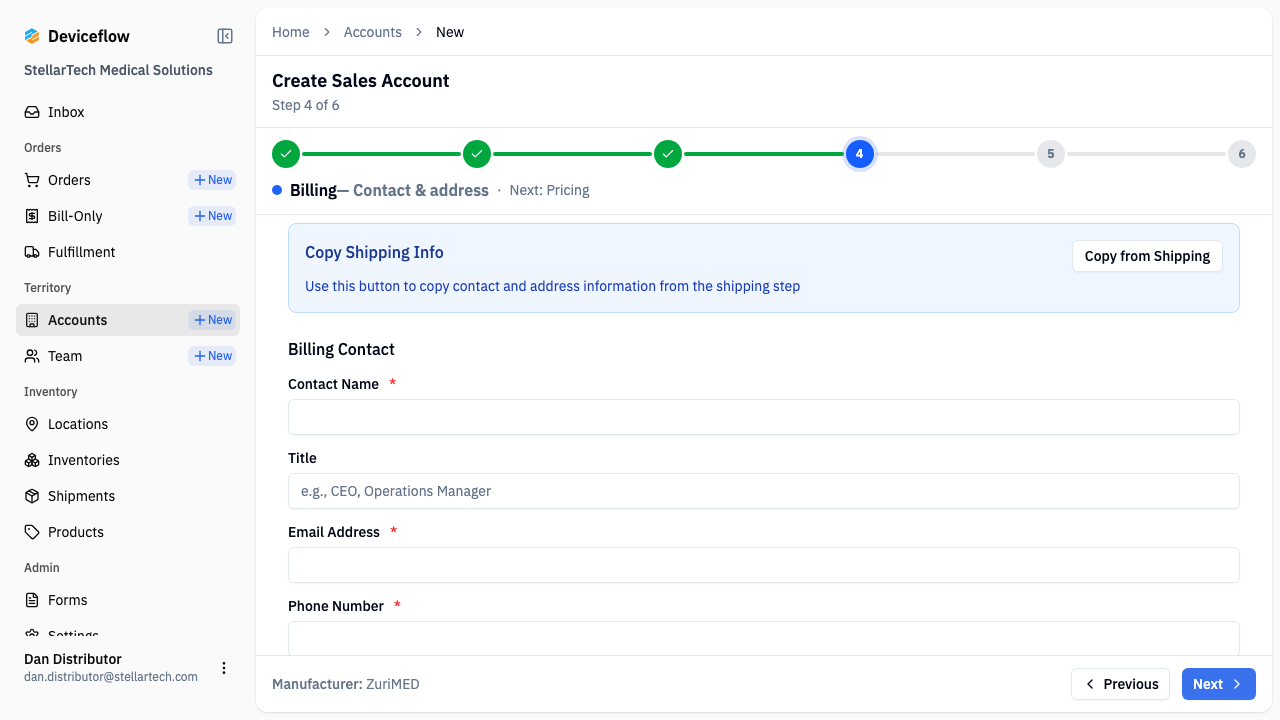
Task: Click the Inbox tray icon
Action: tap(32, 112)
